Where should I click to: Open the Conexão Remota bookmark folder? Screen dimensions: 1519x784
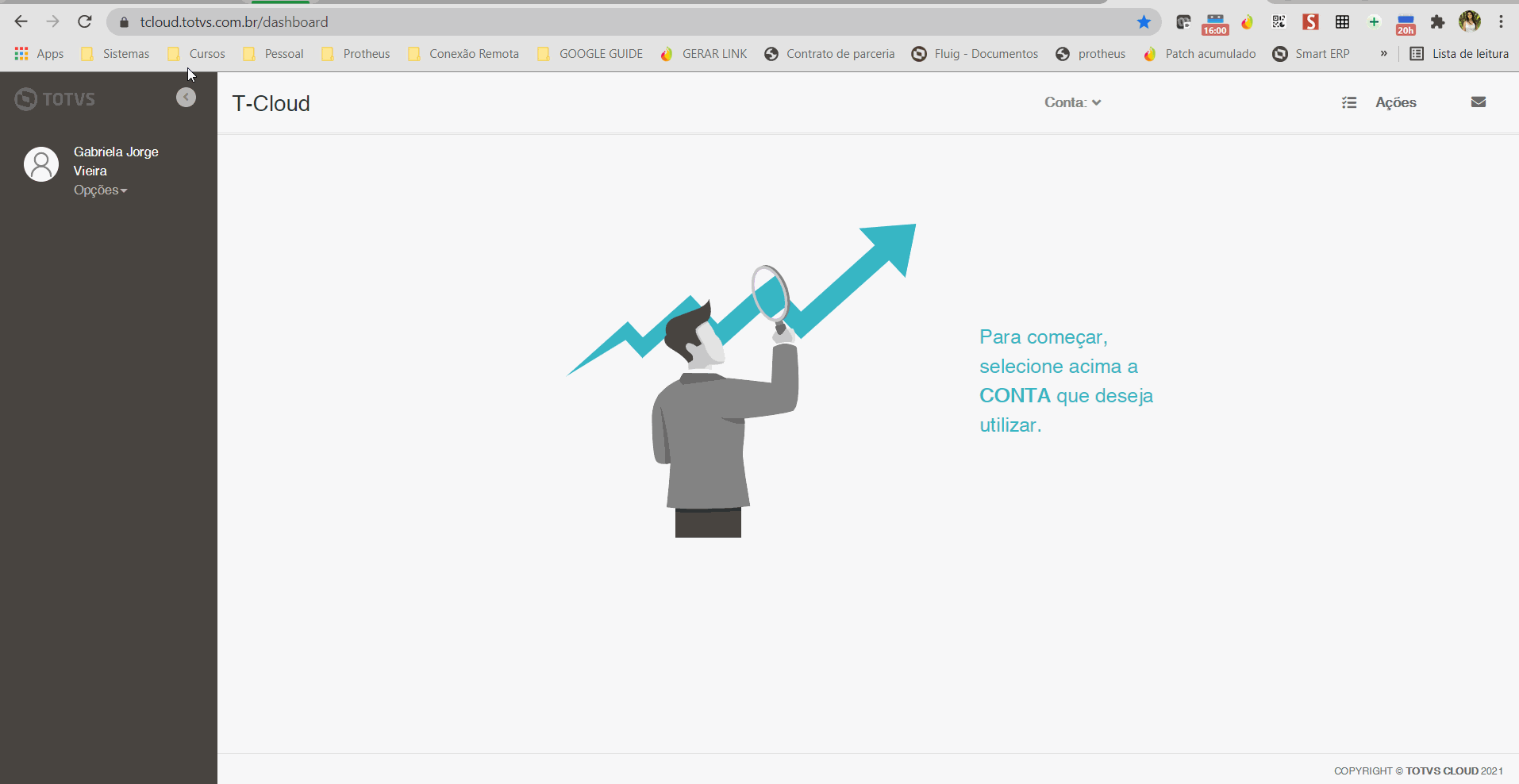click(463, 54)
